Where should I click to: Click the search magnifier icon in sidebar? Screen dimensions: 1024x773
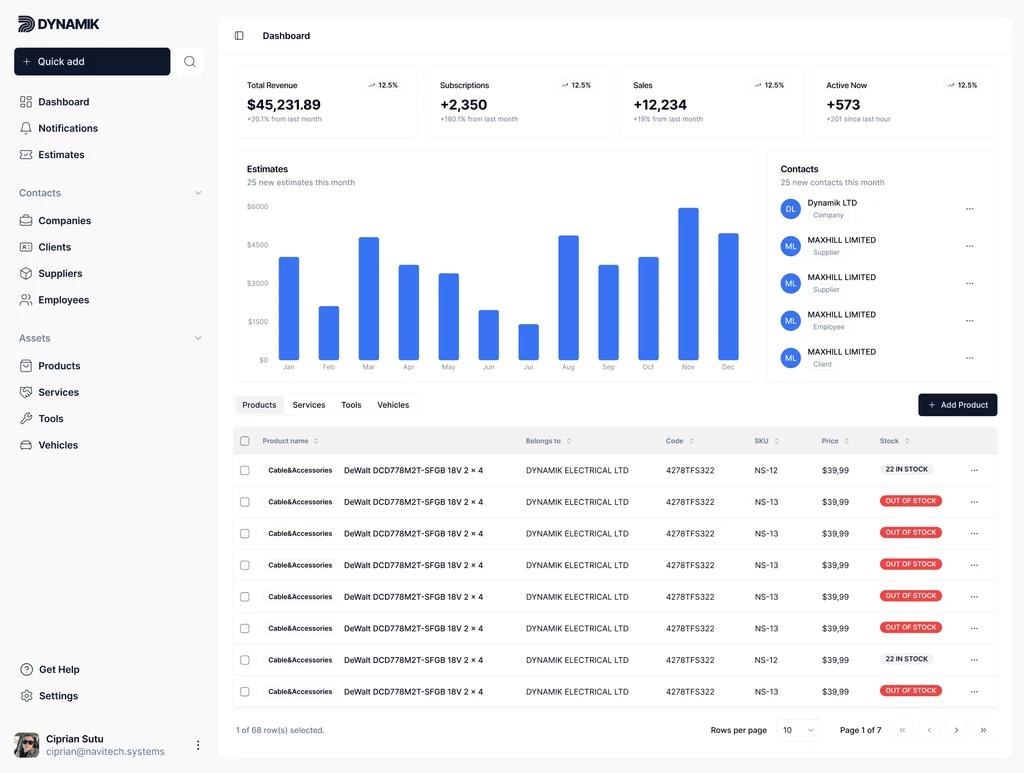(x=189, y=62)
